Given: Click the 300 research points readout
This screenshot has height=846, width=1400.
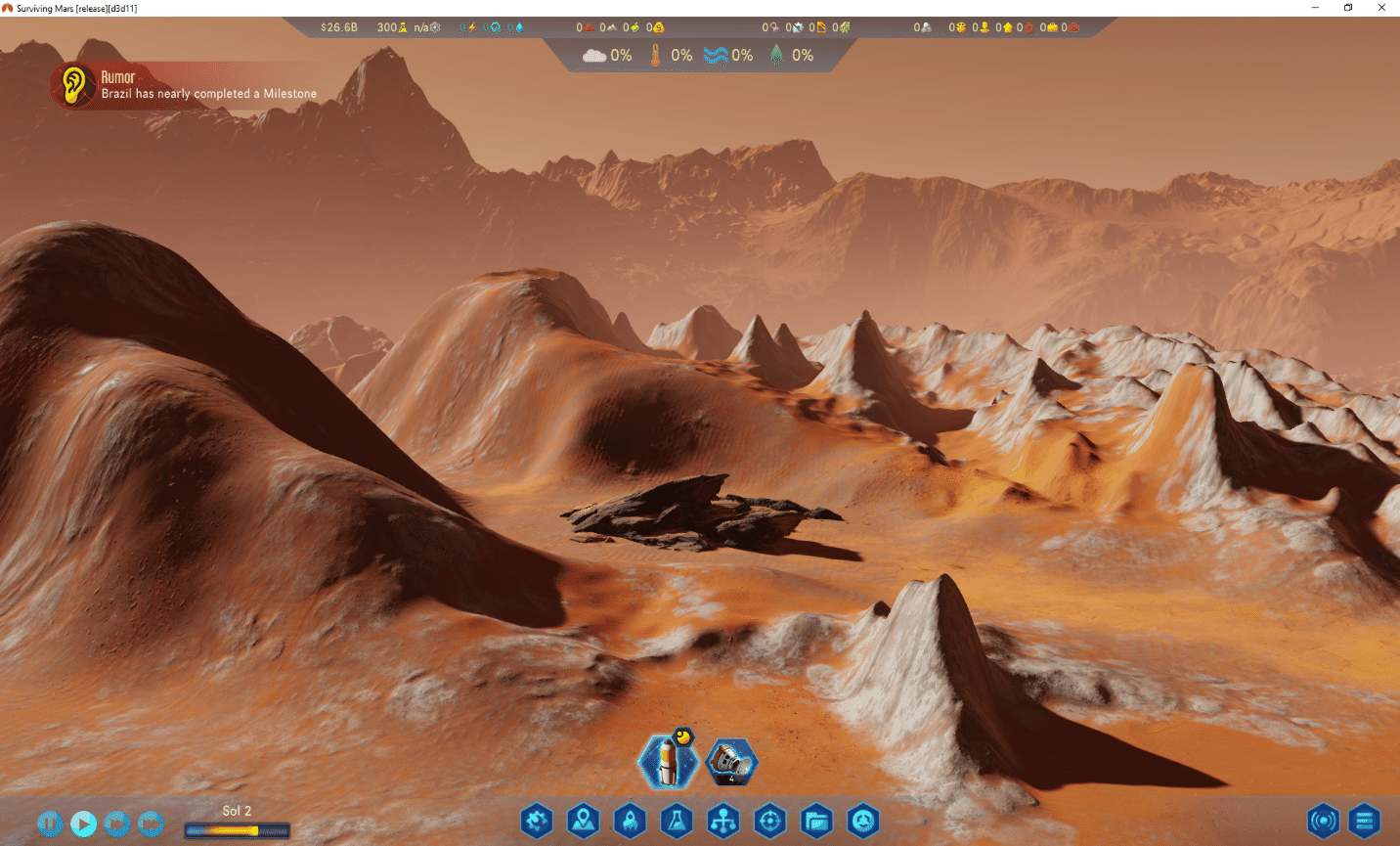Looking at the screenshot, I should (392, 27).
